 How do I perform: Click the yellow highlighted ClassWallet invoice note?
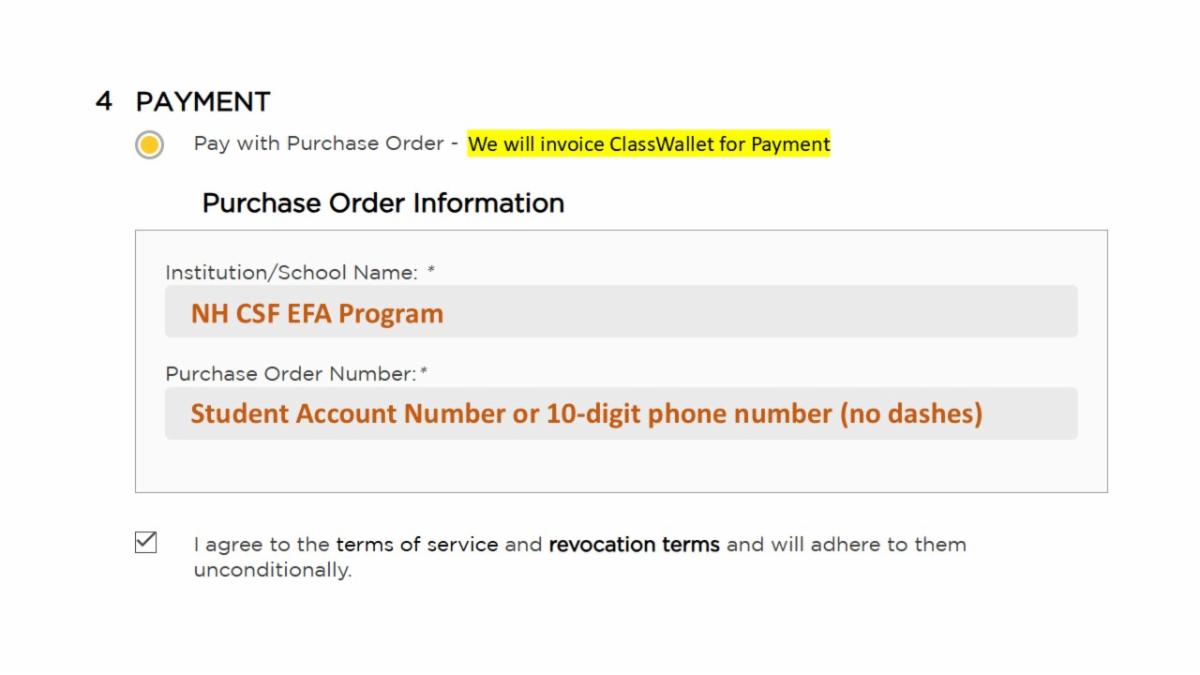point(648,144)
